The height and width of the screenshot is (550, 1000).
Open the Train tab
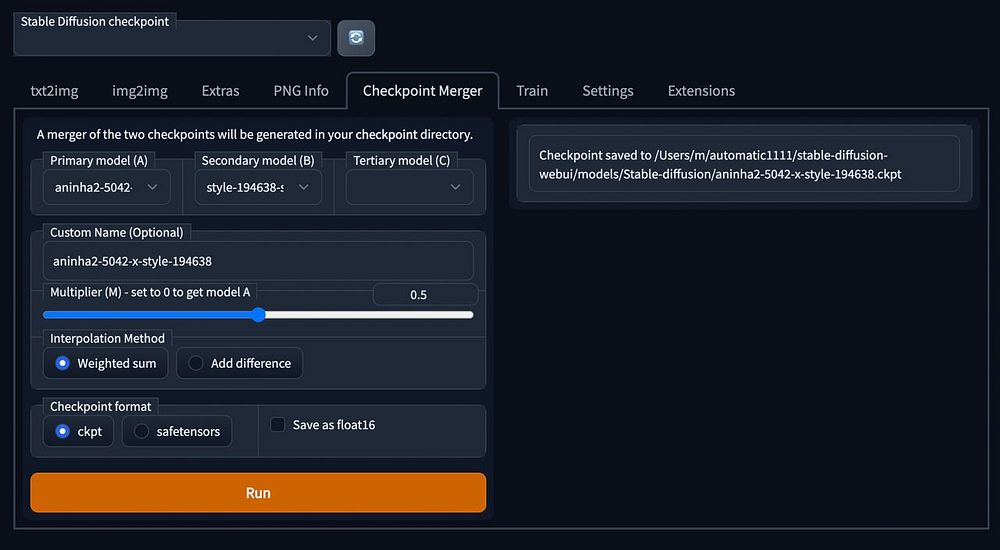pyautogui.click(x=532, y=90)
